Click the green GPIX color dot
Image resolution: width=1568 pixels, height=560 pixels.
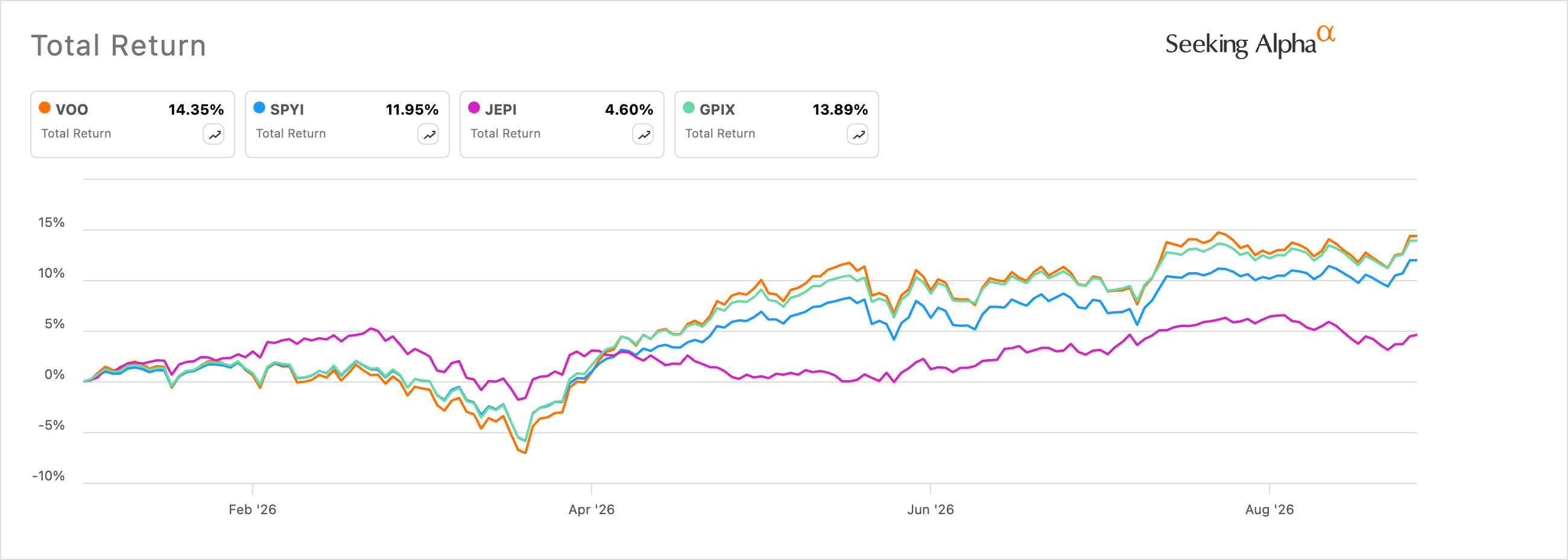tap(689, 108)
